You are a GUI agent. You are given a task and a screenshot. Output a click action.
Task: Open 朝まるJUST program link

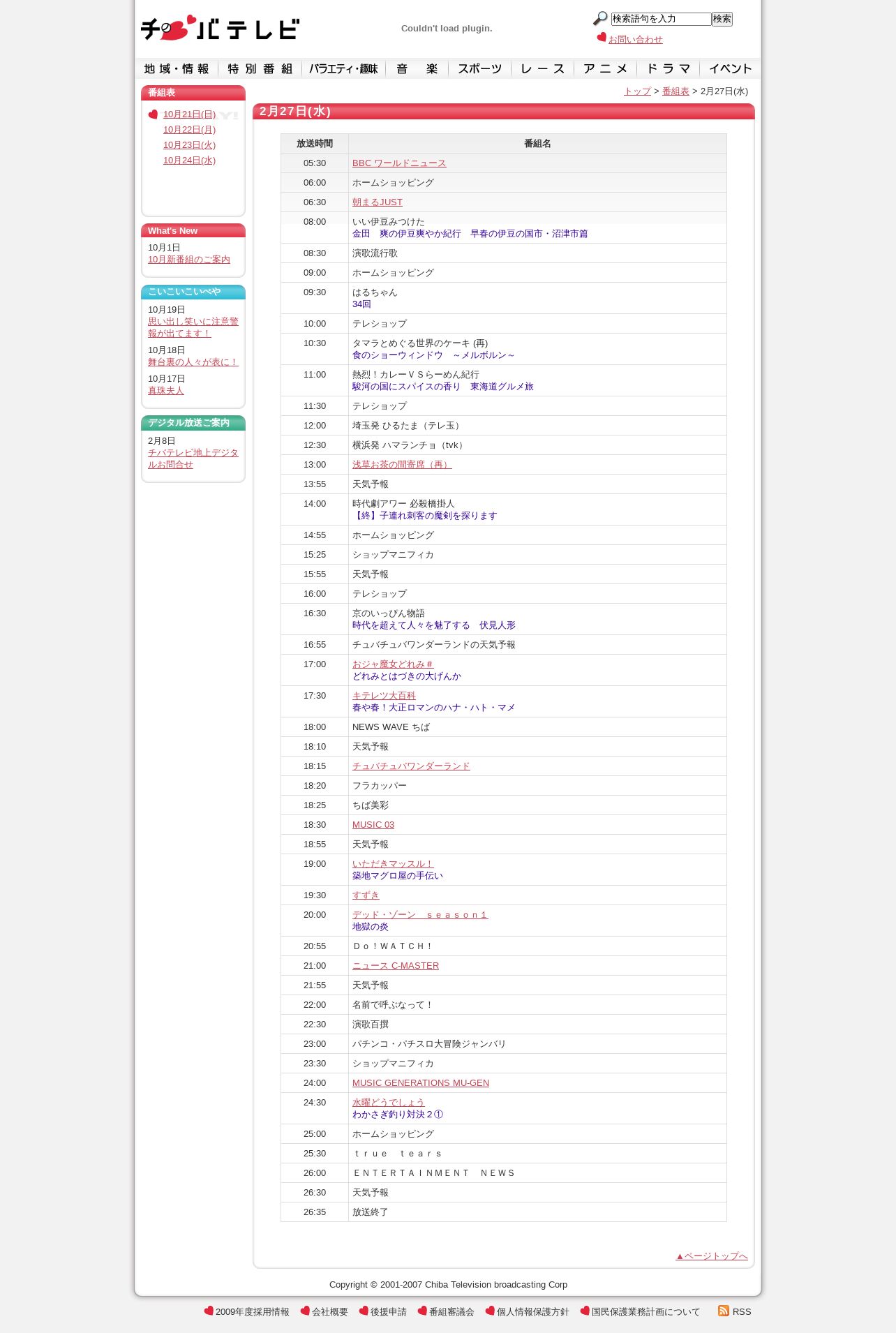coord(378,202)
